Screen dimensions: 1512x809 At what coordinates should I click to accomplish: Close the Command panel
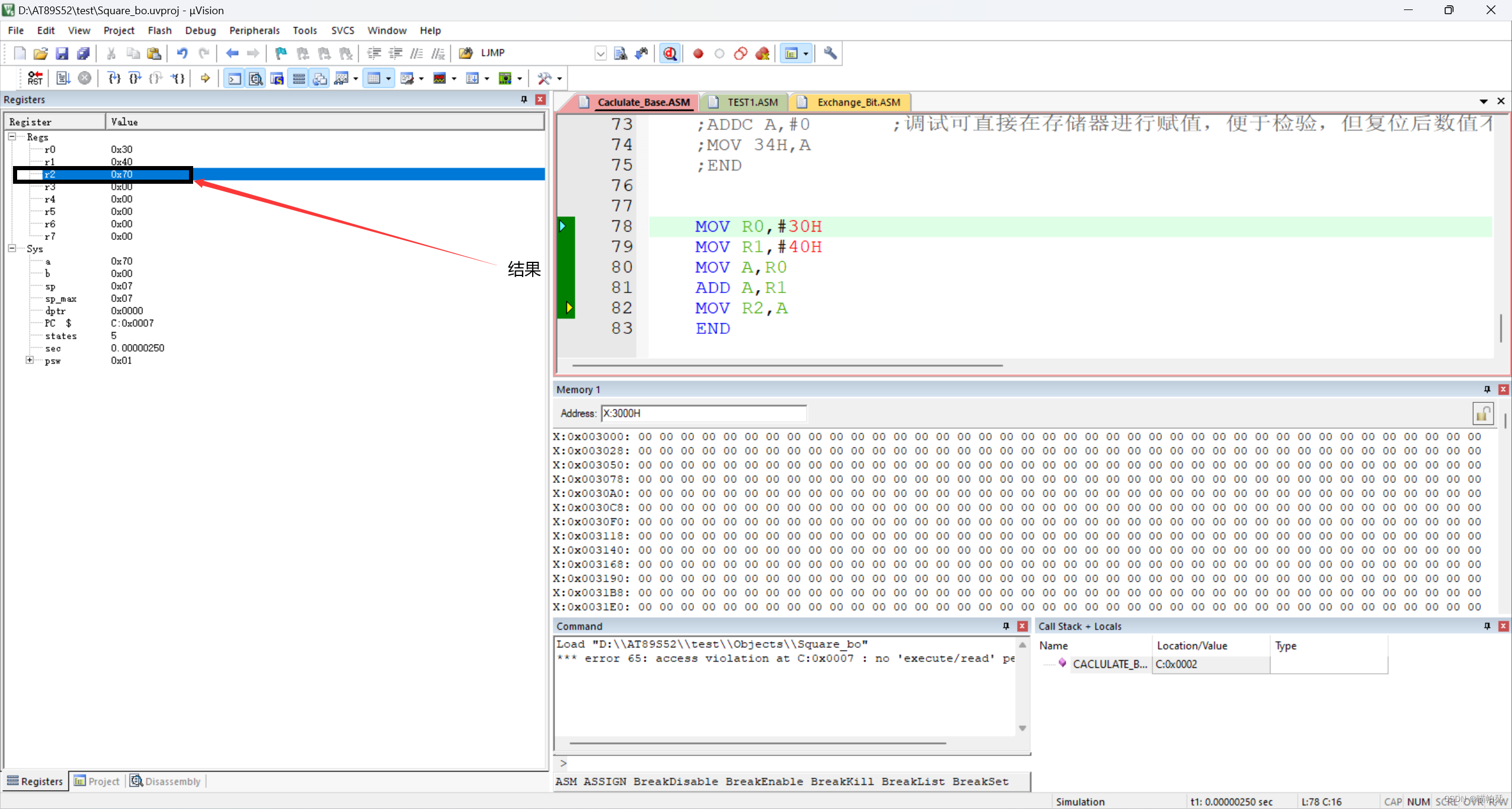tap(1022, 626)
